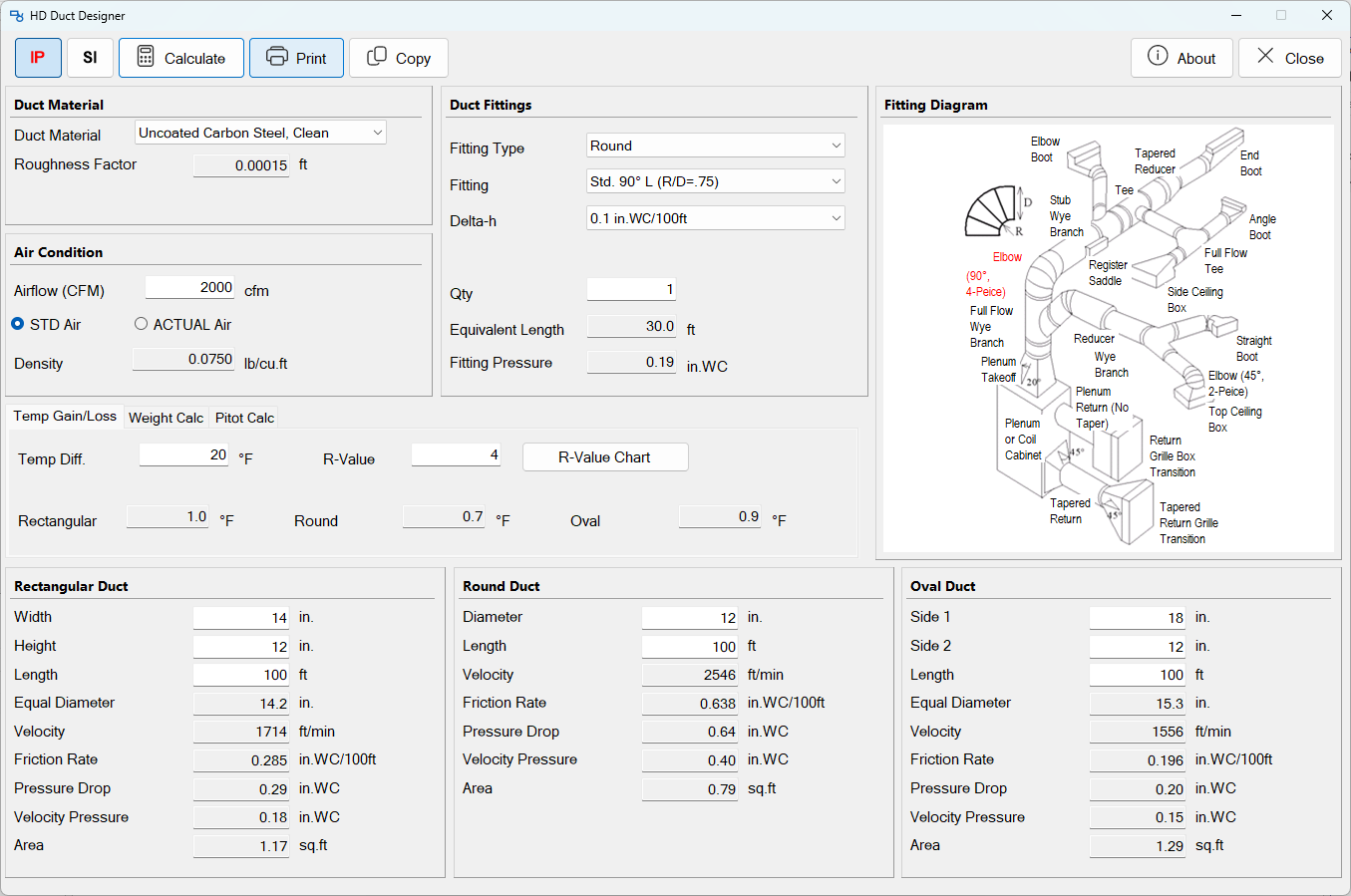Switch units with the SI button
This screenshot has width=1351, height=896.
[90, 58]
